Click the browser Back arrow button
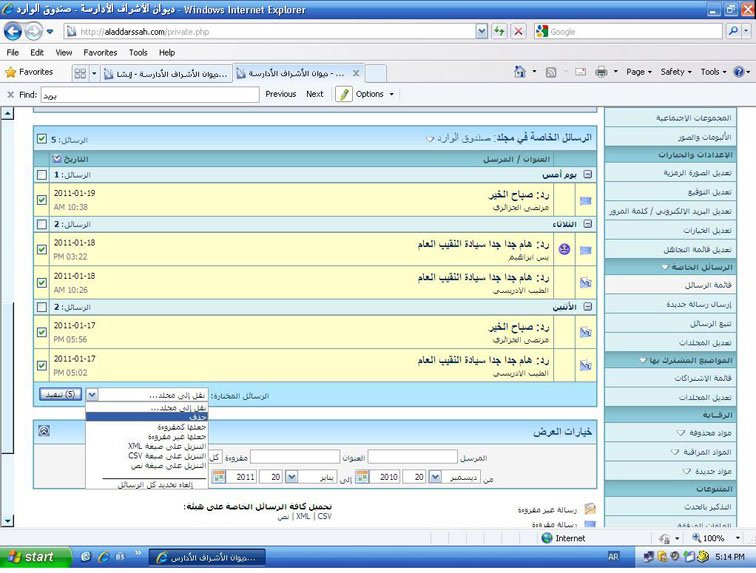 [13, 32]
